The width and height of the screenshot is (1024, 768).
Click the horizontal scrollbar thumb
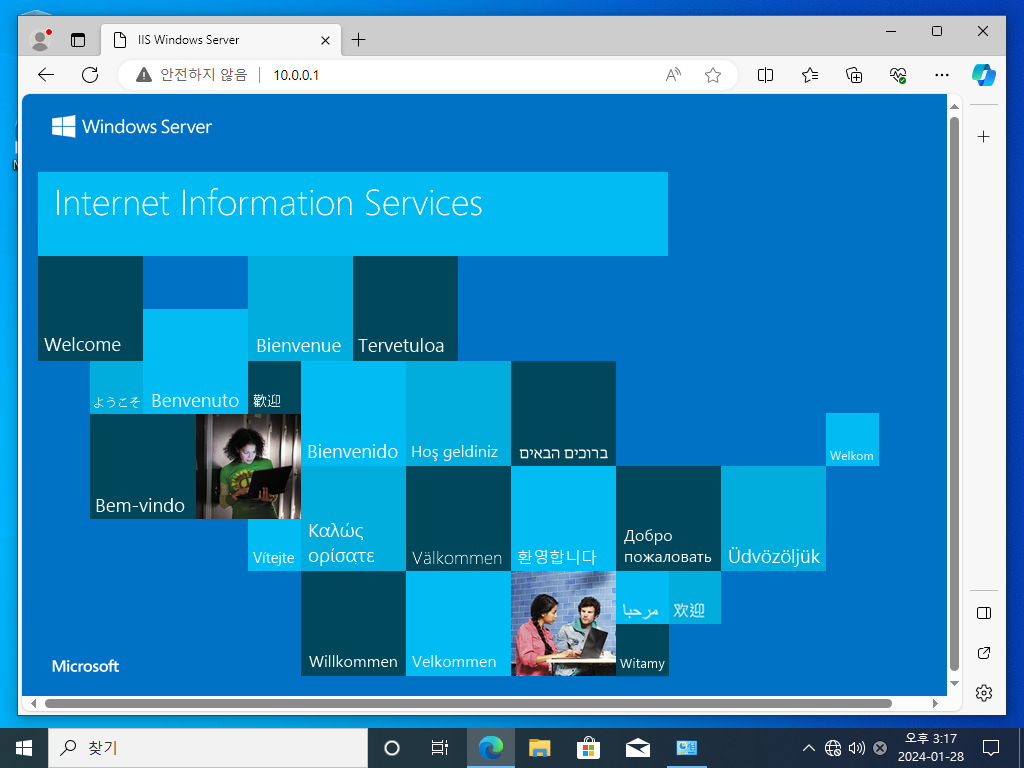tap(468, 703)
